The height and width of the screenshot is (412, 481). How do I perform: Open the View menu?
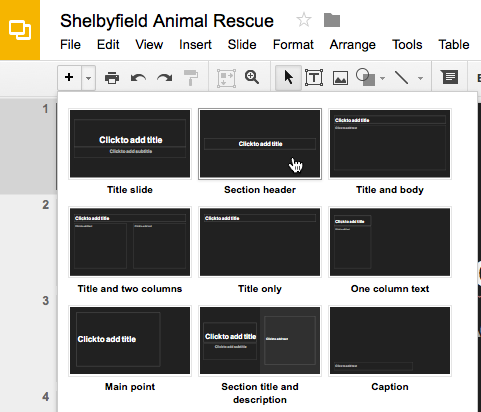click(149, 45)
